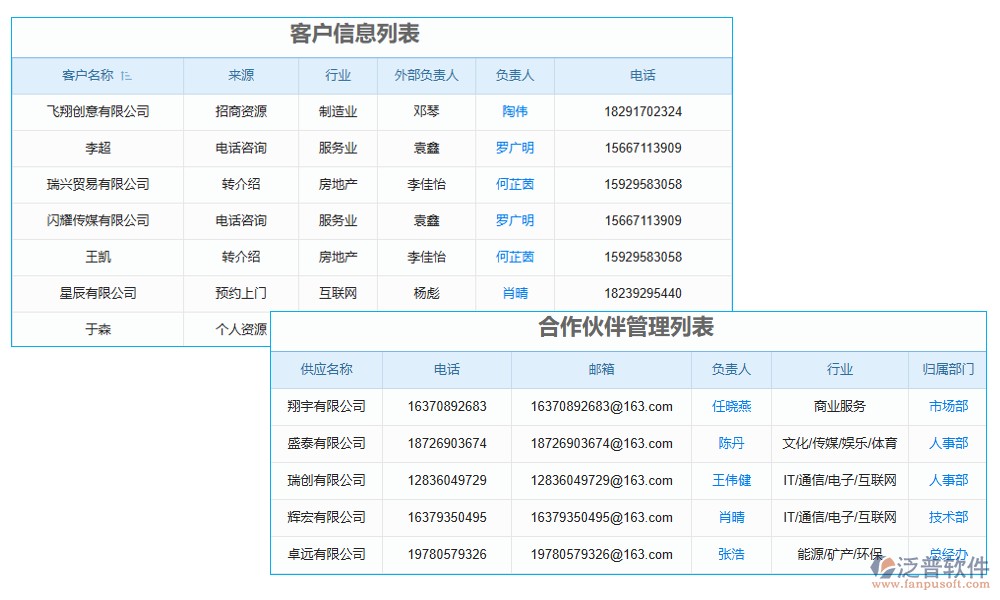Image resolution: width=1000 pixels, height=600 pixels.
Task: Select 陈丹 responsible person link
Action: point(731,443)
